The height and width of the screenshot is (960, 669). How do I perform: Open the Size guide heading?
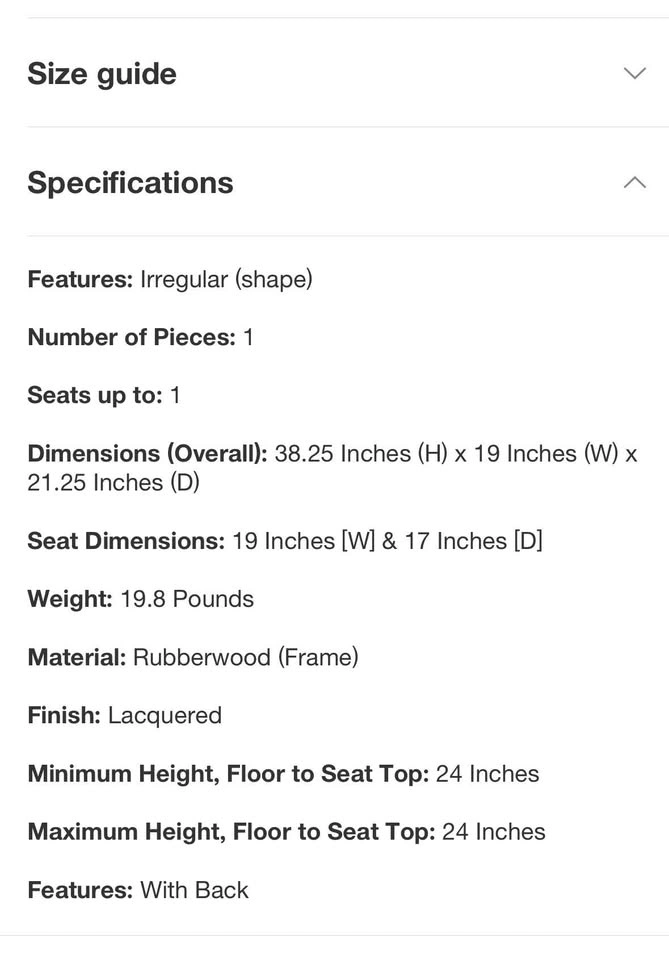point(102,74)
